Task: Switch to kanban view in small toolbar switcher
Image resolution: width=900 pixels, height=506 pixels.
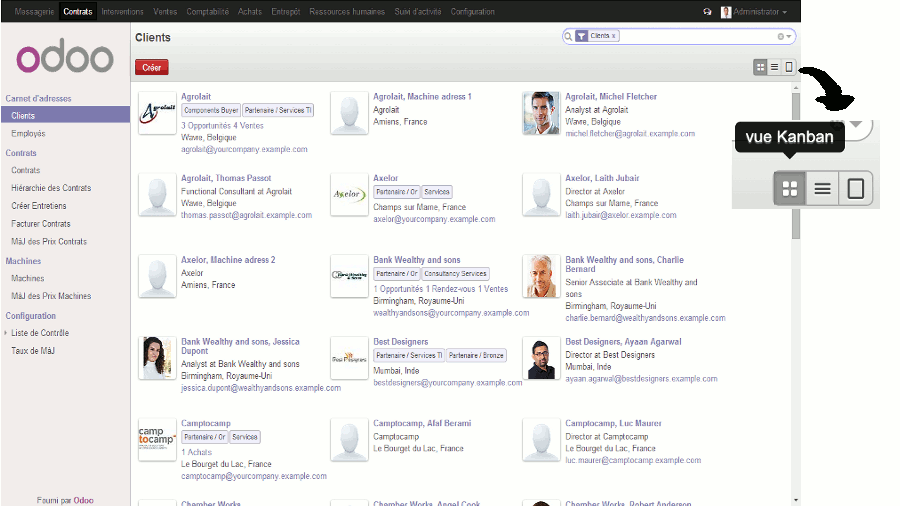Action: tap(760, 67)
